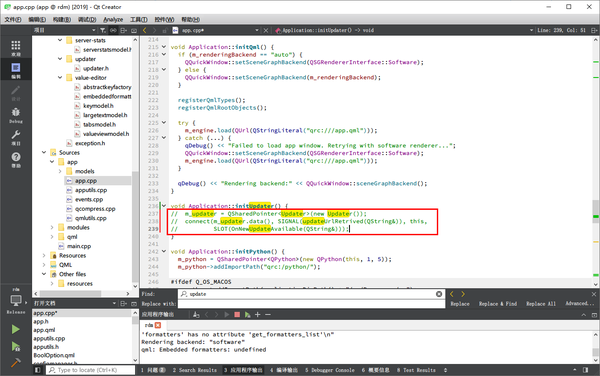Open Projects mode wrench icon
600x376 pixels.
pos(16,137)
